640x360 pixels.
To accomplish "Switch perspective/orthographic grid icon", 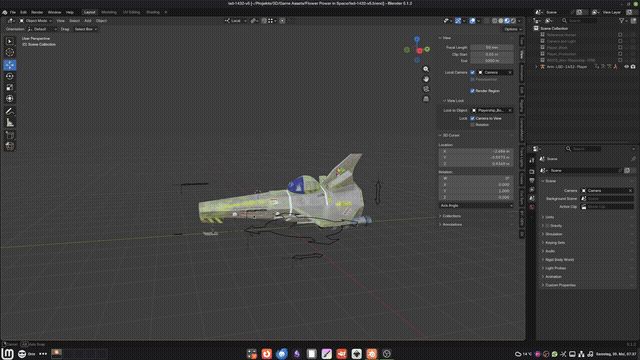I will point(426,99).
